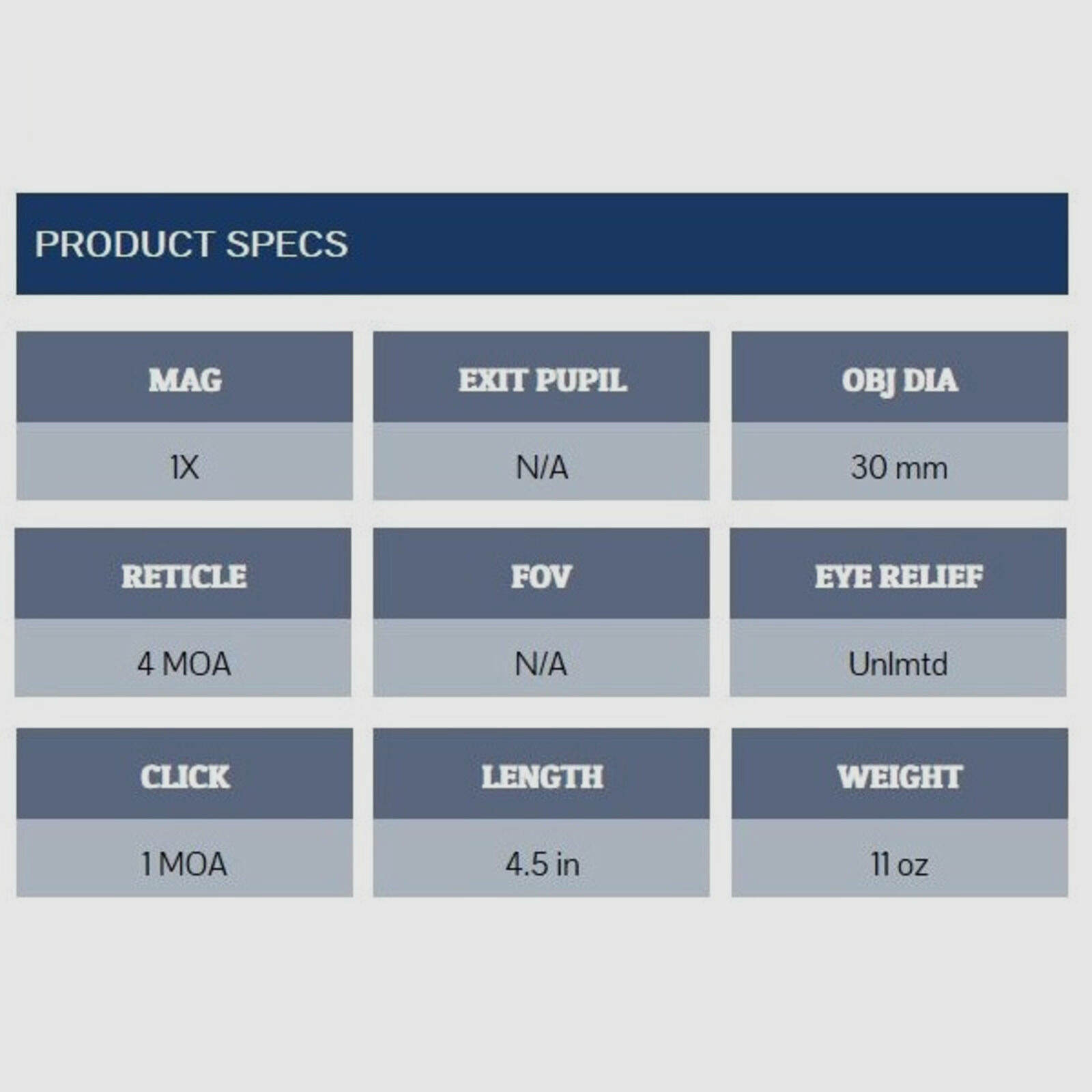Select the 30 mm value

[x=900, y=468]
